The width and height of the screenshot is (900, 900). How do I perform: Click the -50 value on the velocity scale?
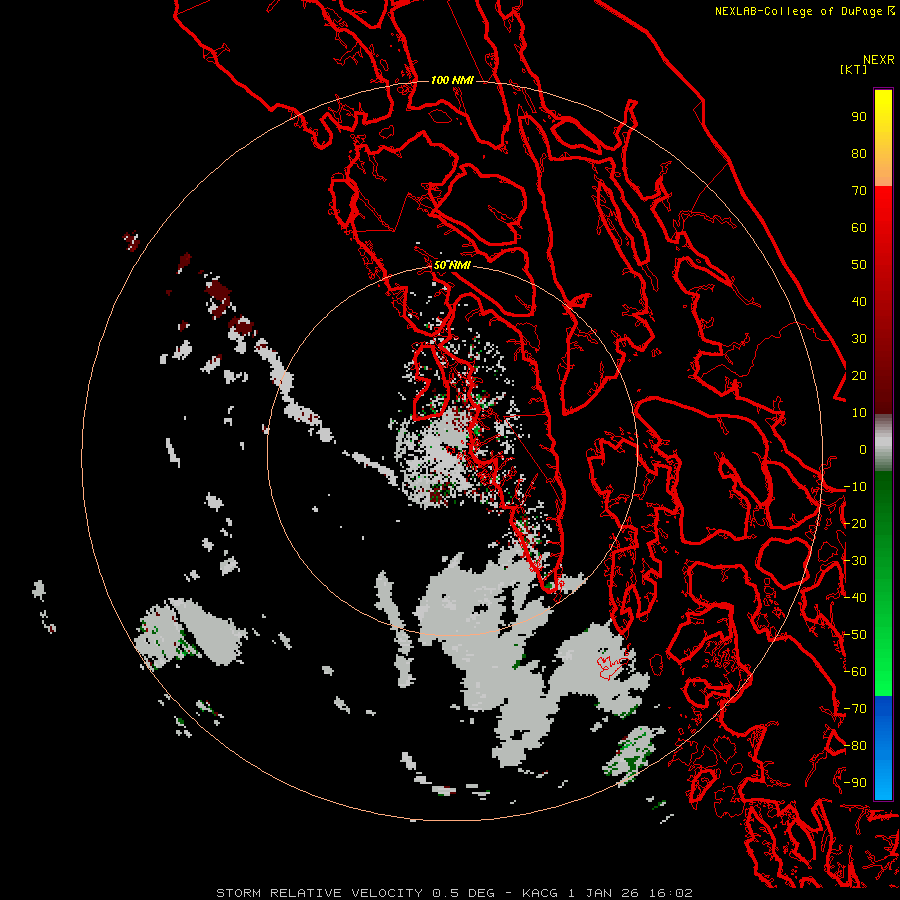[855, 635]
